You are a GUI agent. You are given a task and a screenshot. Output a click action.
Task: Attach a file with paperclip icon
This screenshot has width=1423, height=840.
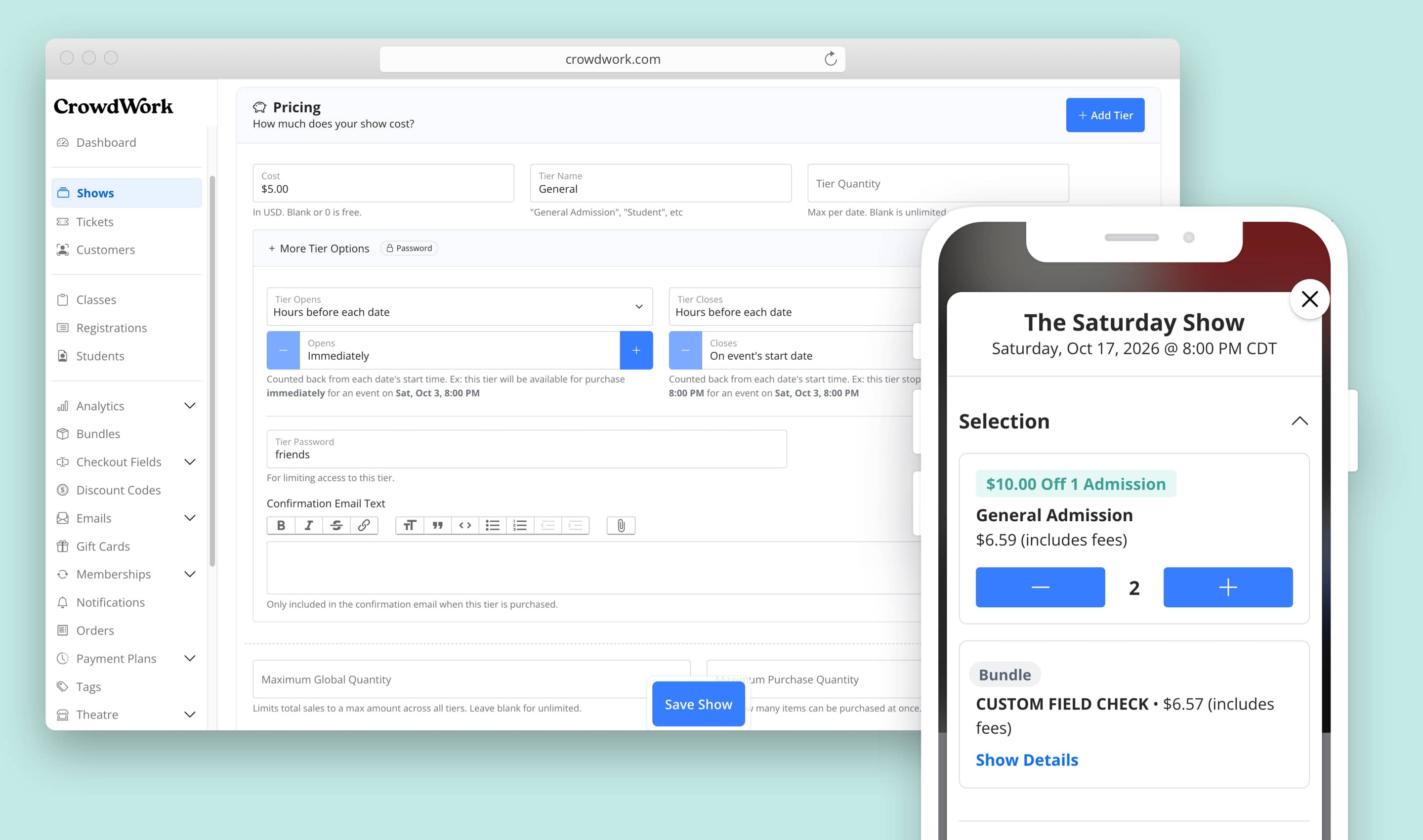(x=621, y=525)
